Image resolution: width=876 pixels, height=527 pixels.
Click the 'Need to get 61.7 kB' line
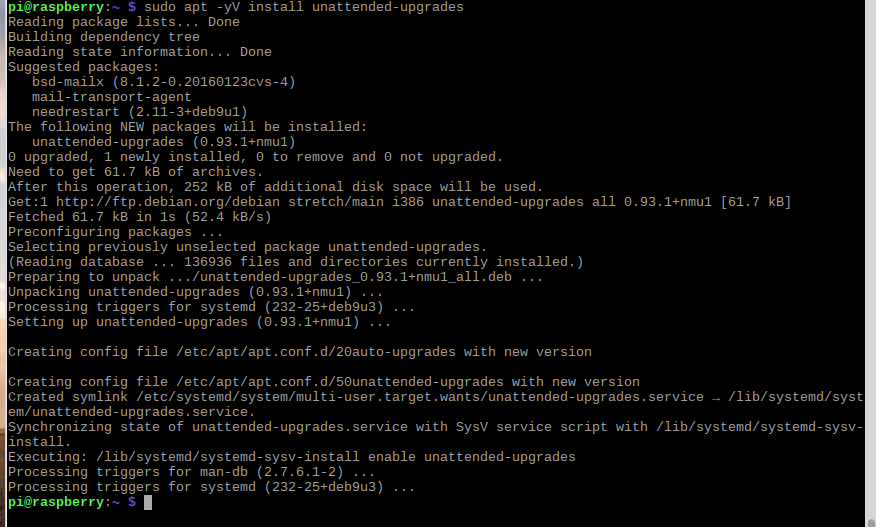pyautogui.click(x=135, y=172)
